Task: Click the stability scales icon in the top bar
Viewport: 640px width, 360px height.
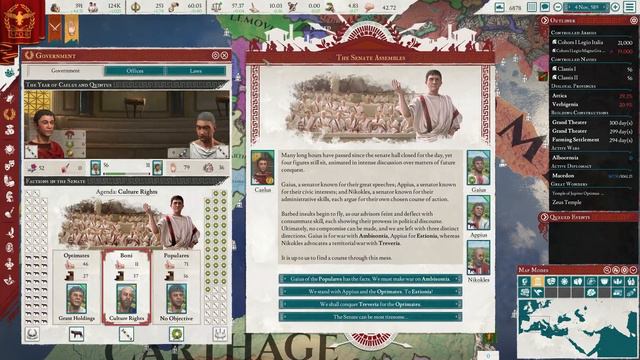Action: coord(217,7)
